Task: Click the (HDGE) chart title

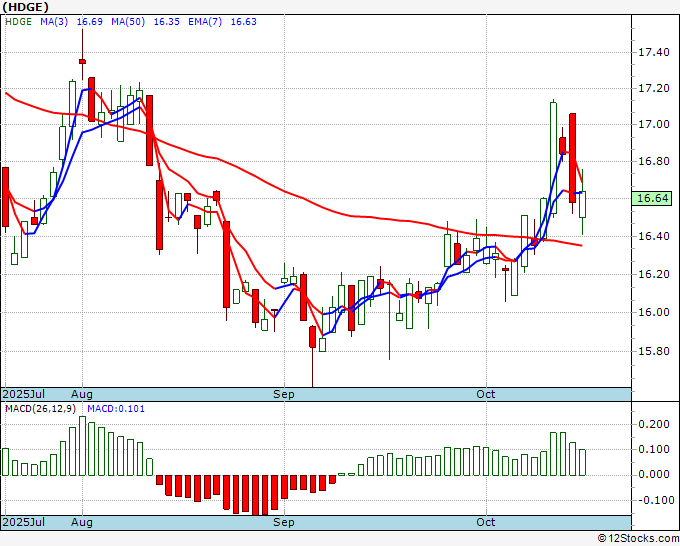Action: pyautogui.click(x=25, y=7)
